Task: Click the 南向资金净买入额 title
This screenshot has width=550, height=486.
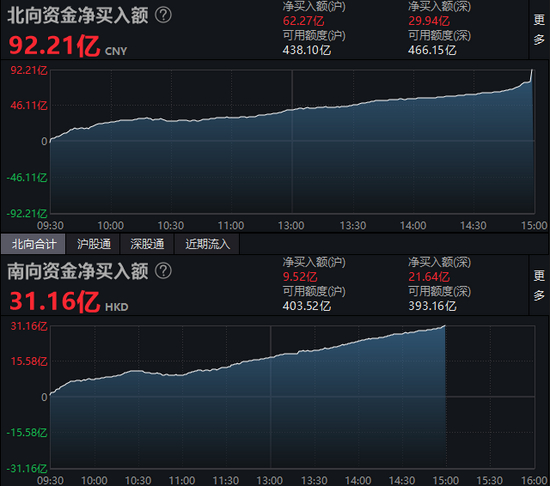Action: coord(78,271)
